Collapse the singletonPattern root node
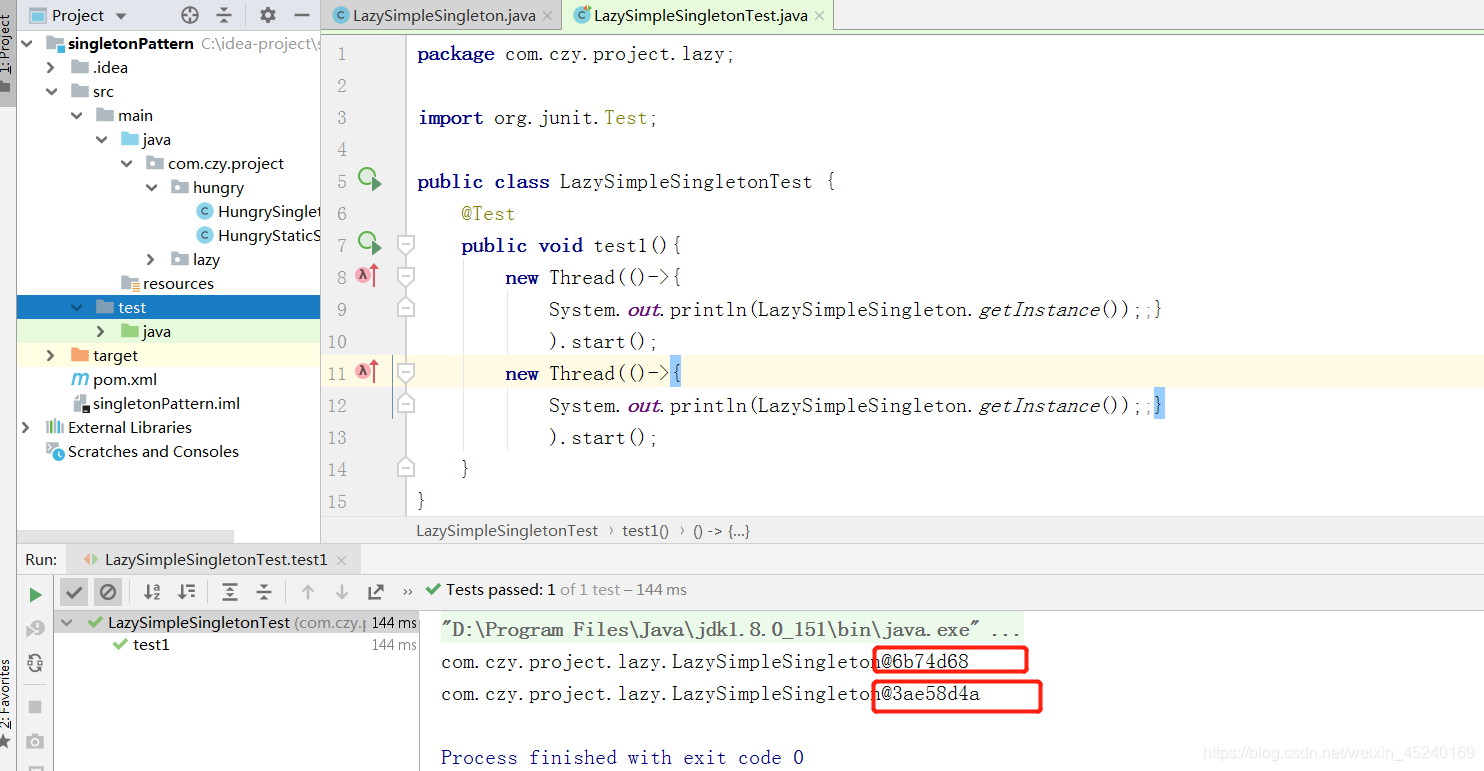1484x771 pixels. [26, 43]
